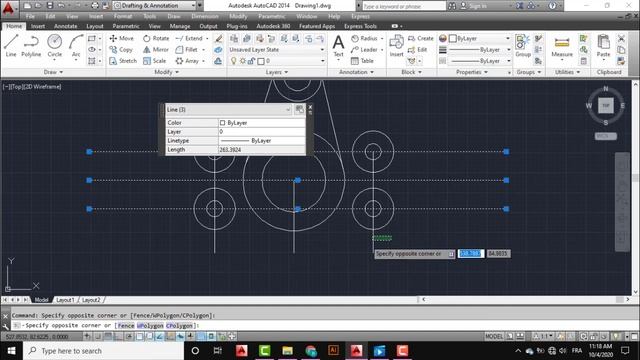The image size is (640, 360).
Task: Activate the Stretch command
Action: tap(123, 61)
